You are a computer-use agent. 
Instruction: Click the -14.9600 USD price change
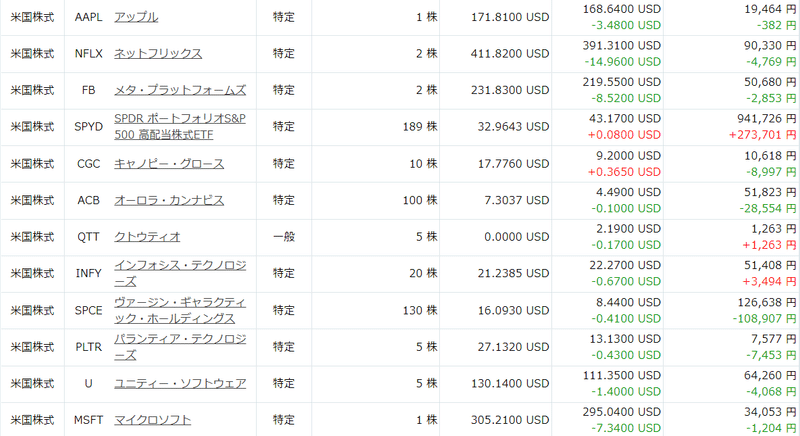pyautogui.click(x=622, y=62)
